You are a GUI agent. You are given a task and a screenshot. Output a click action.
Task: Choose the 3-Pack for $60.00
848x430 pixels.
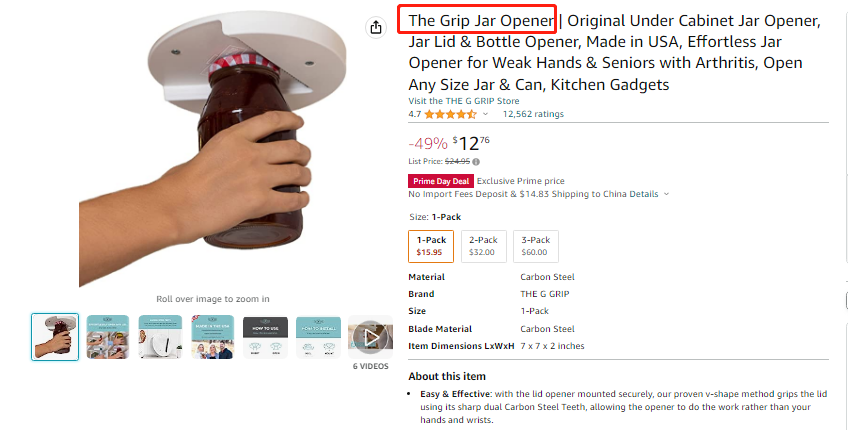point(536,246)
